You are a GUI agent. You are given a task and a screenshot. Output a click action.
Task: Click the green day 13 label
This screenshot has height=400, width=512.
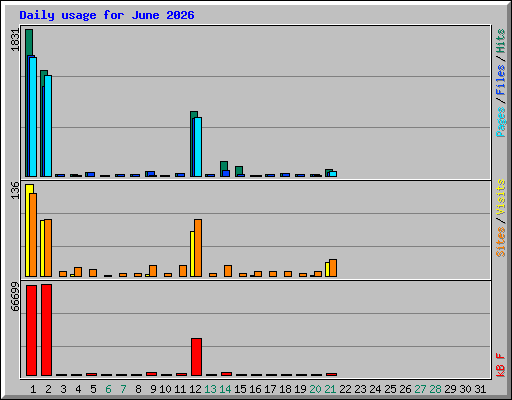pos(210,389)
